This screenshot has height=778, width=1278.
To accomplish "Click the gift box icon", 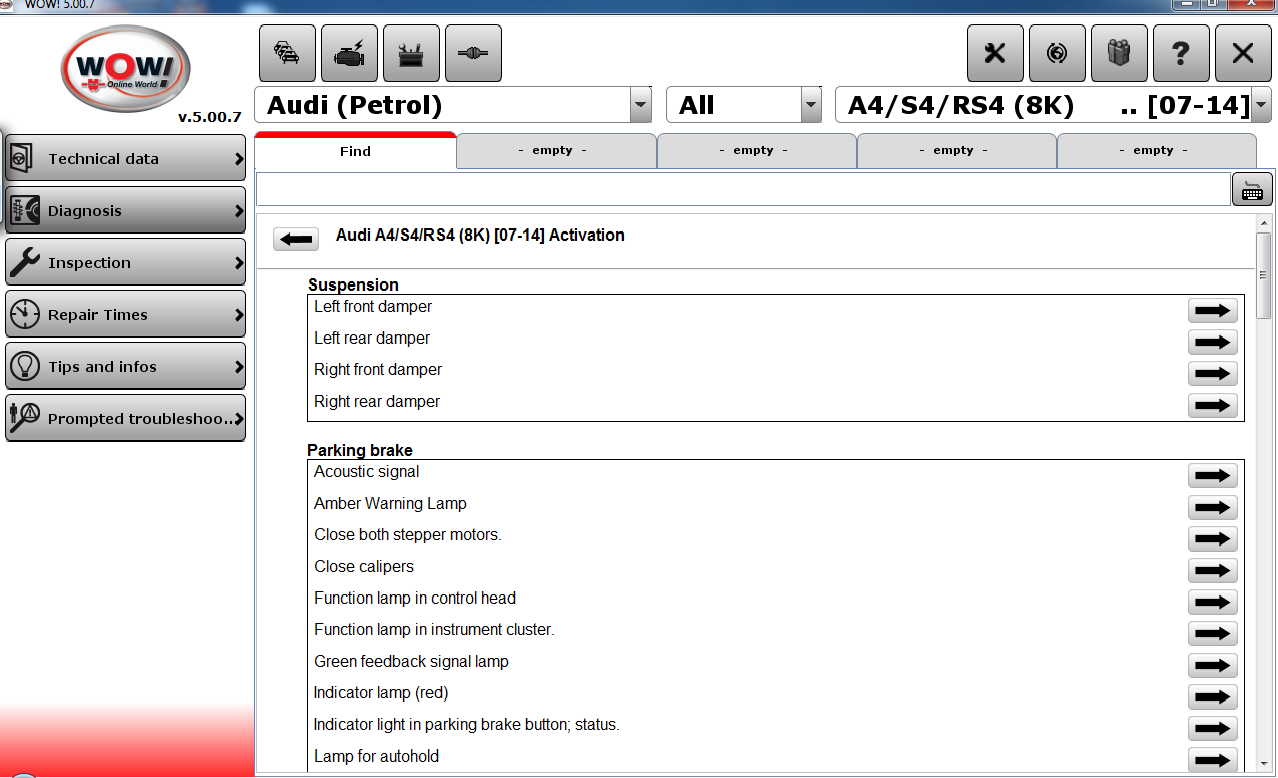I will coord(1119,53).
